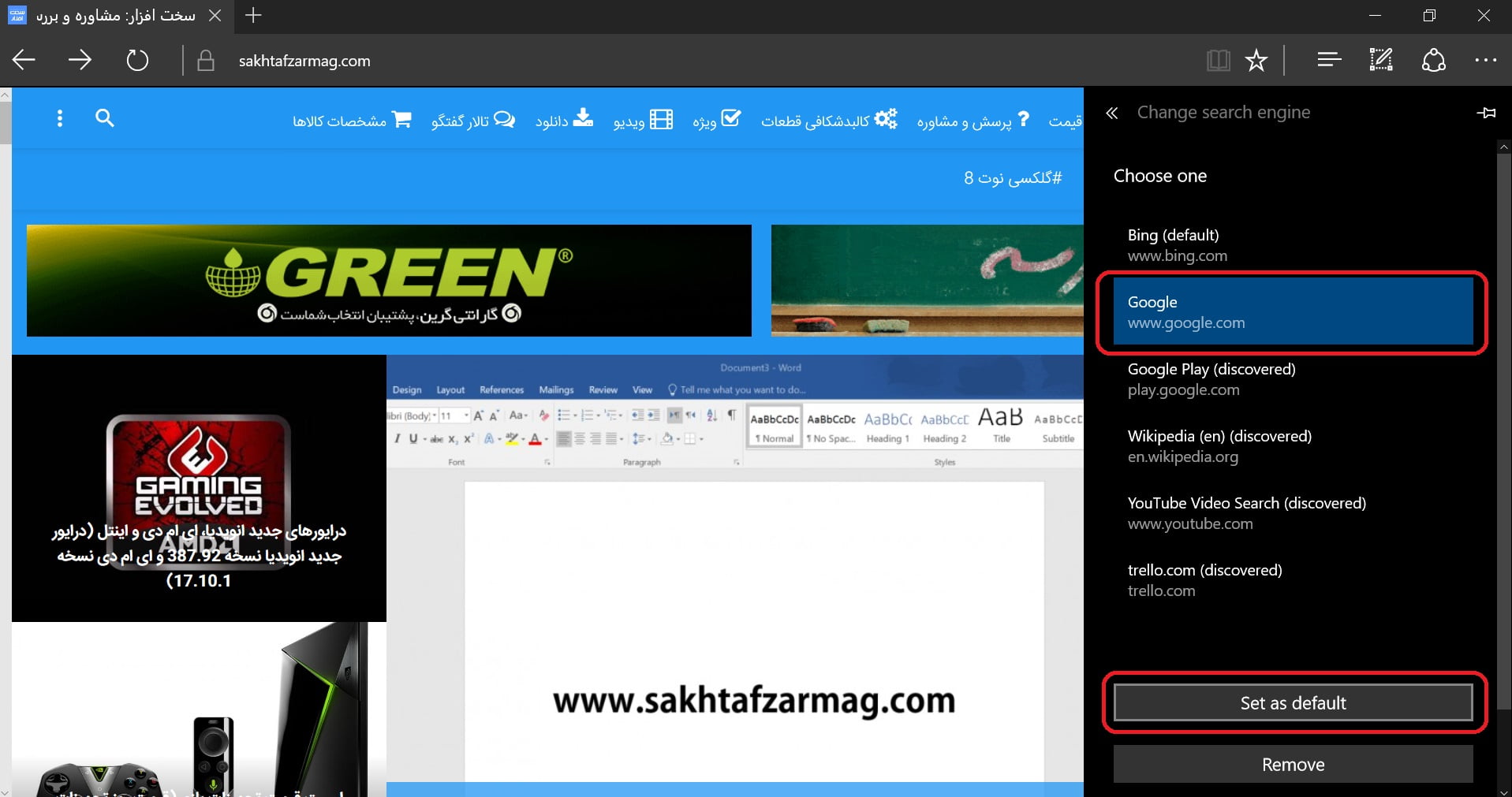The width and height of the screenshot is (1512, 797).
Task: Pin the search engine pane
Action: (x=1486, y=114)
